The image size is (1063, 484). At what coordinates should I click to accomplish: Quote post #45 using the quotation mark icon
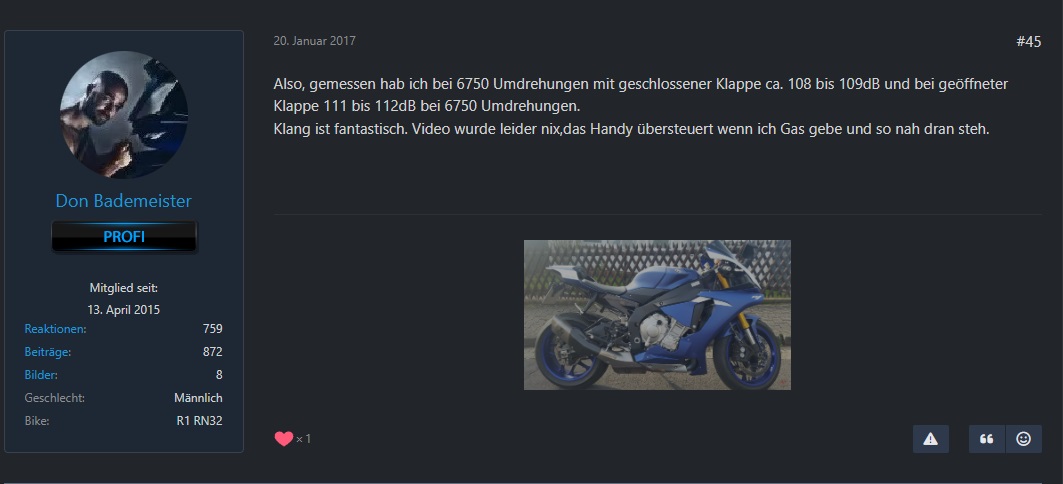987,439
